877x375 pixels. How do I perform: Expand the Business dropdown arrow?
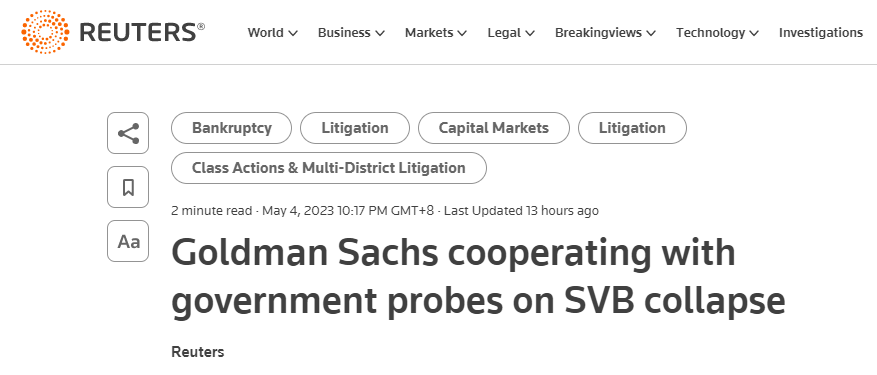(x=380, y=34)
